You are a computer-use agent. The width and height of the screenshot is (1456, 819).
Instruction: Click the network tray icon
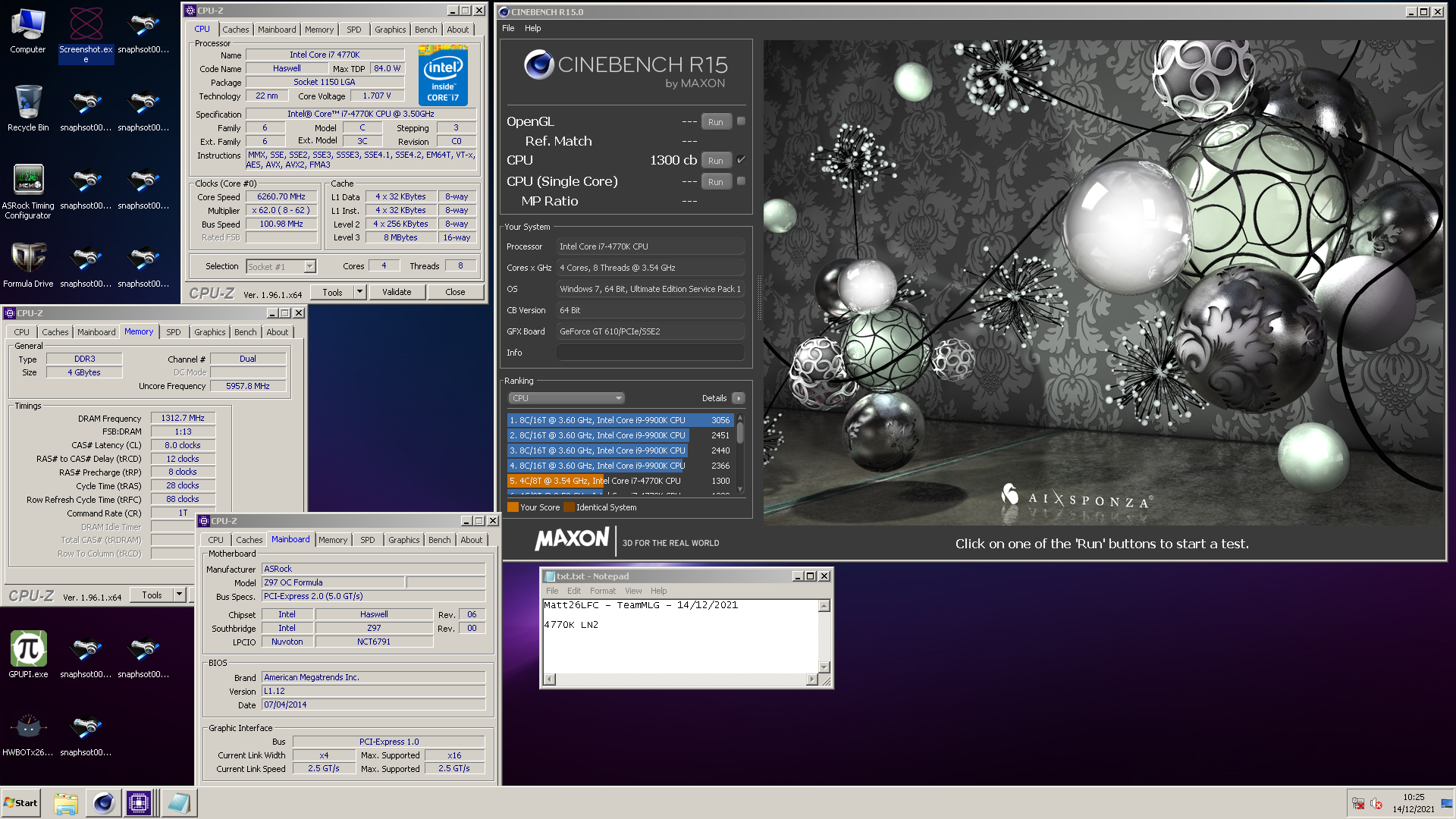1358,804
